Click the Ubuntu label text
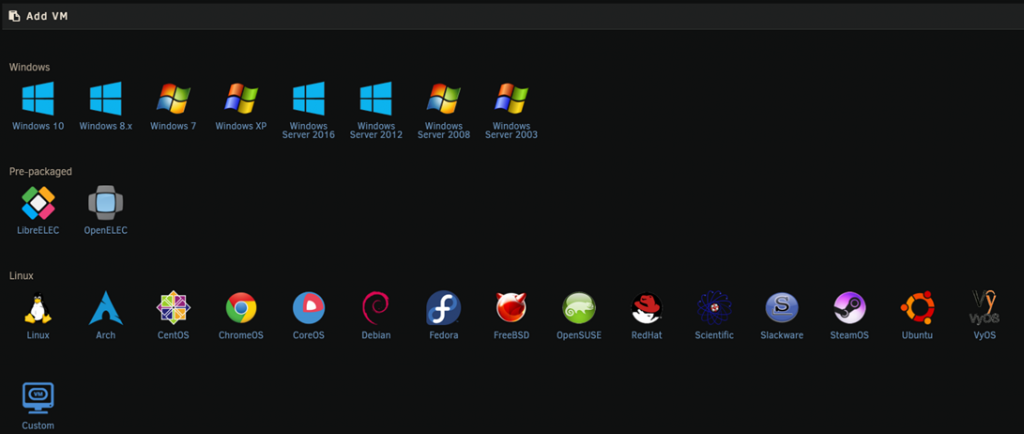The image size is (1024, 434). click(x=917, y=335)
